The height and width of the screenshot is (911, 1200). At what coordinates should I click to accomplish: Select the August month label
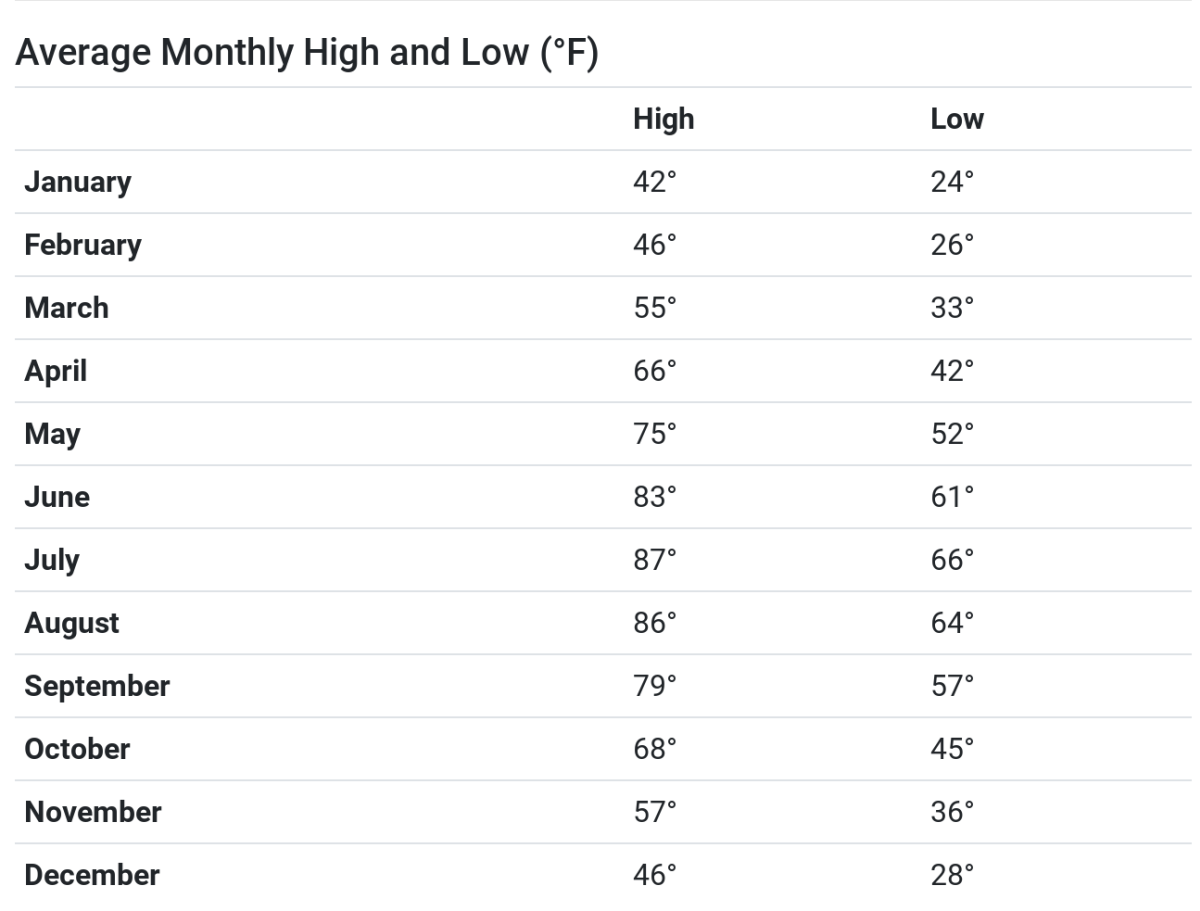click(71, 624)
